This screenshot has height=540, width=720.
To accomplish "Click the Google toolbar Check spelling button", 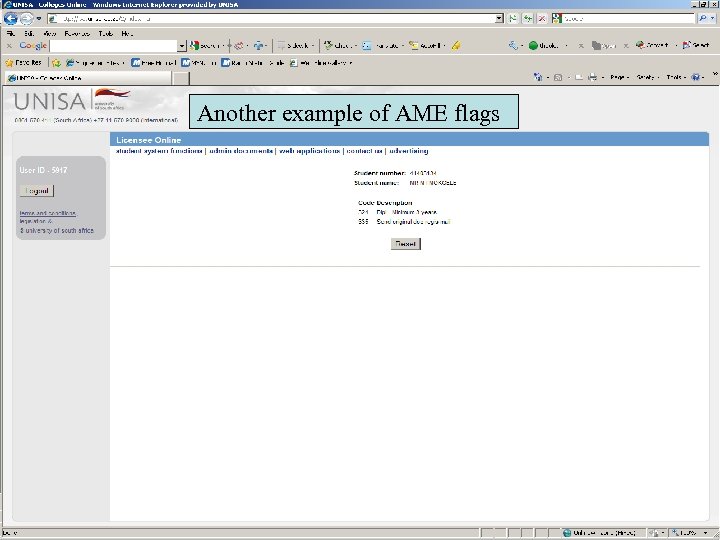I will click(338, 45).
